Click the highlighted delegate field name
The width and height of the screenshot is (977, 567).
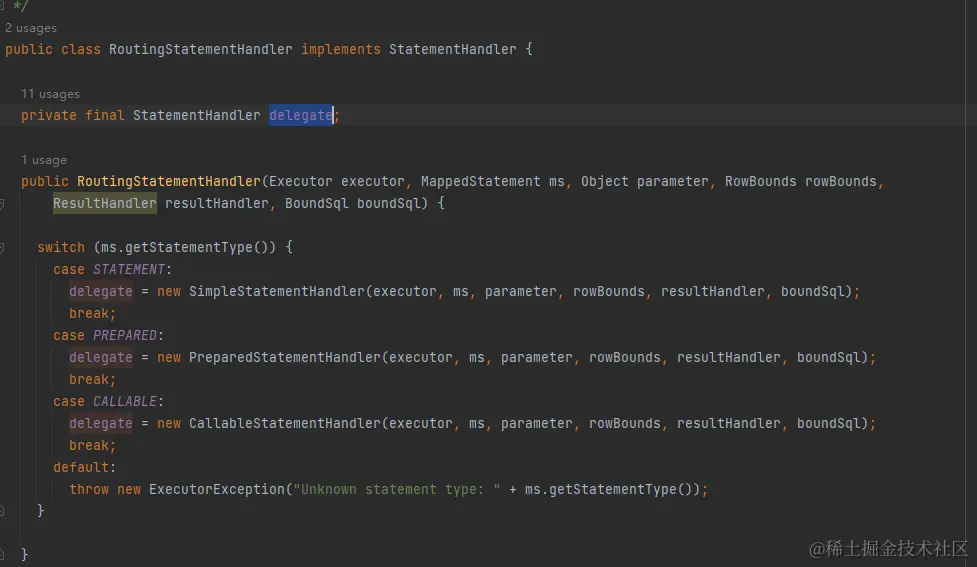click(301, 115)
